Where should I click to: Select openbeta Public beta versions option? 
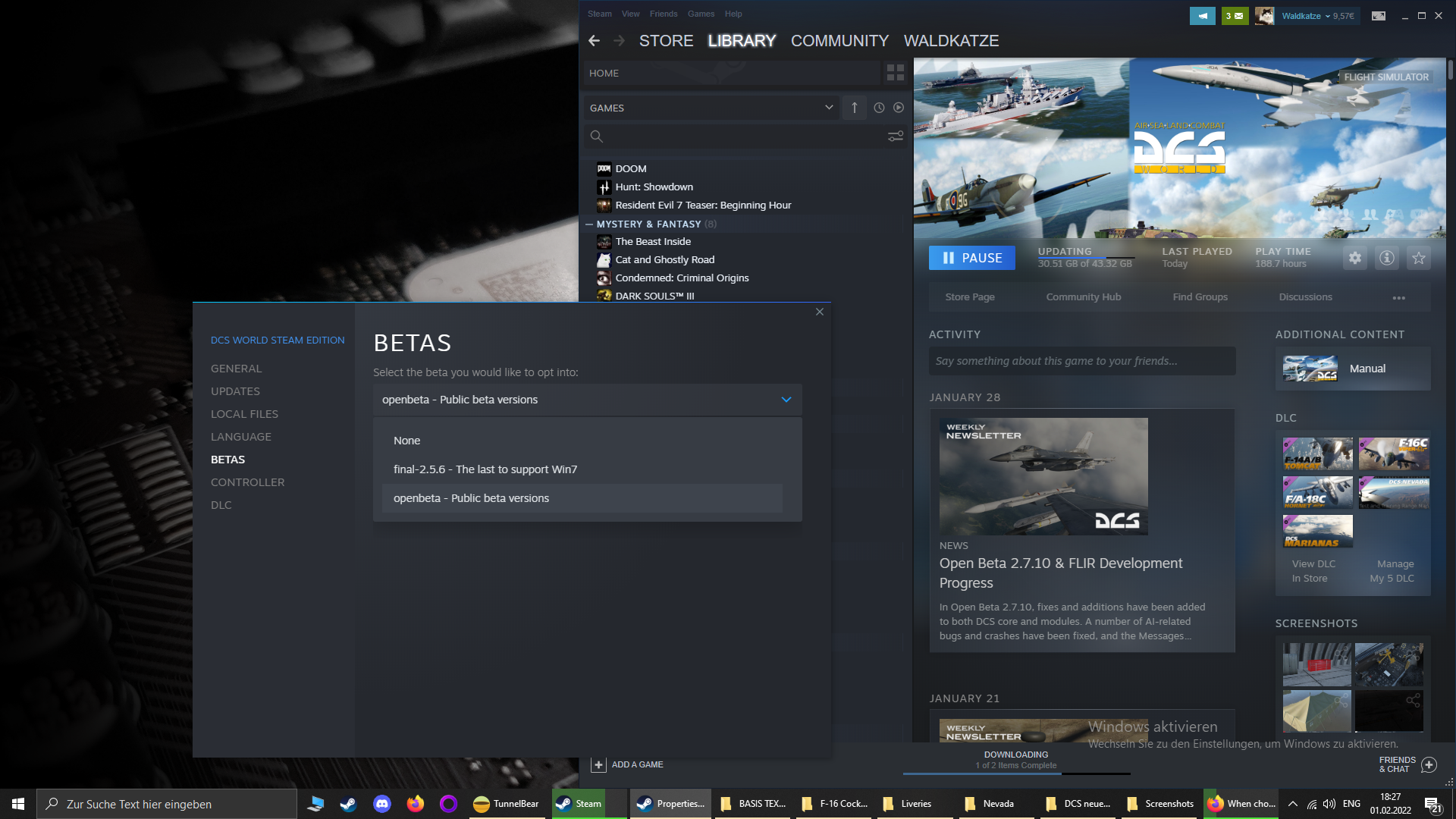(x=582, y=498)
